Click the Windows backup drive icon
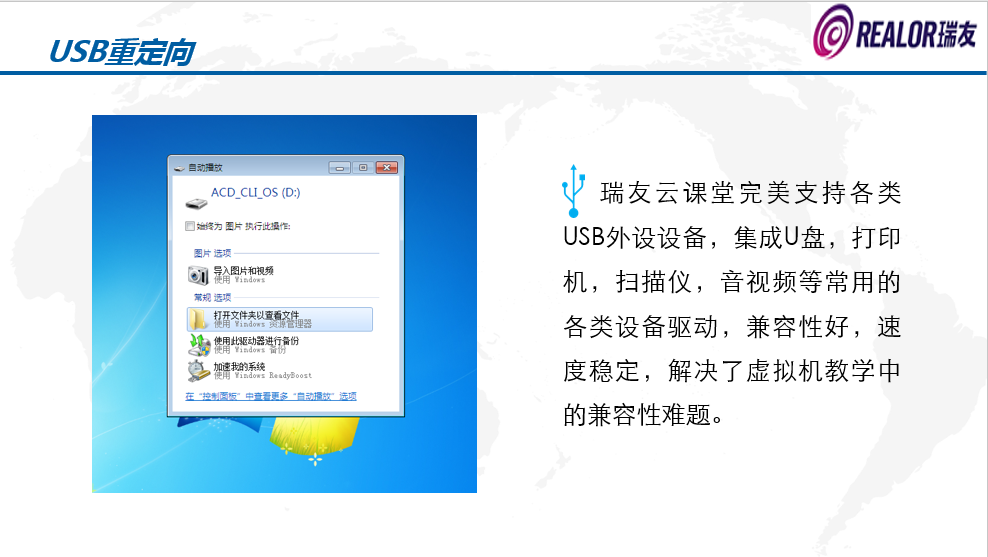 pos(198,345)
